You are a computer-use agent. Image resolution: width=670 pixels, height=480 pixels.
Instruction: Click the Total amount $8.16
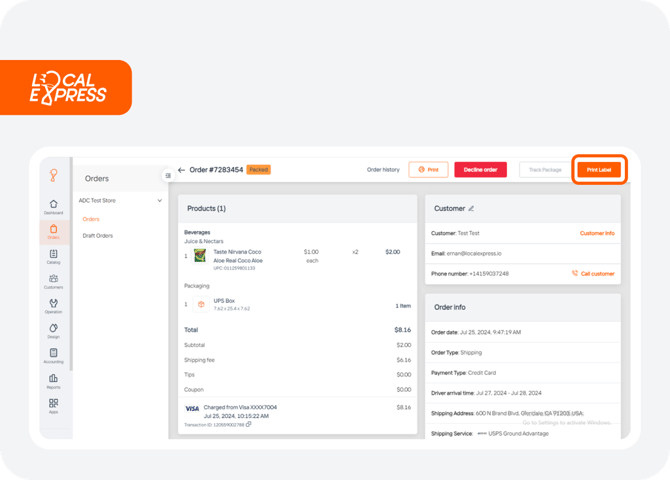(403, 330)
